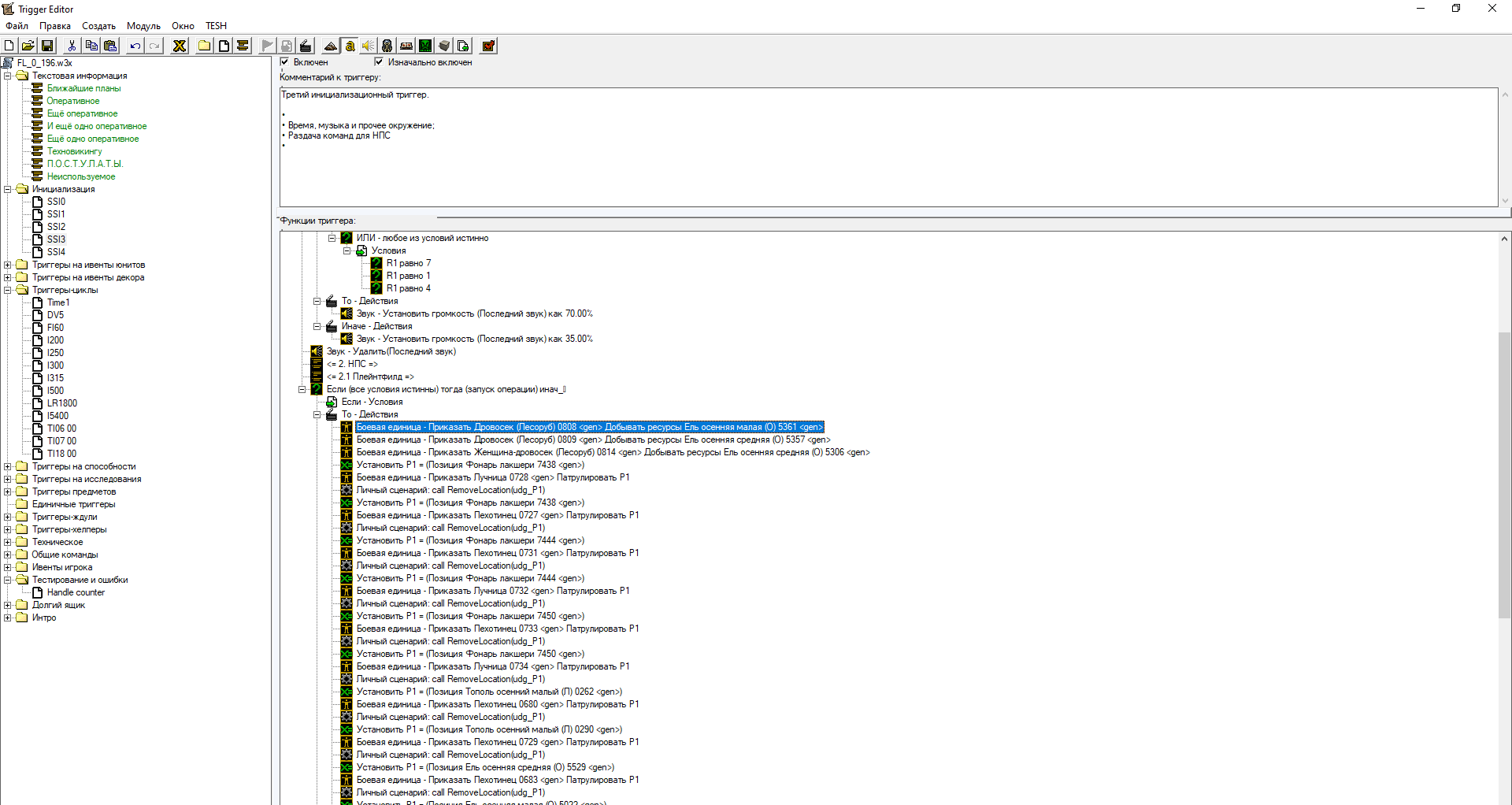Open the TESH menu

coord(216,26)
